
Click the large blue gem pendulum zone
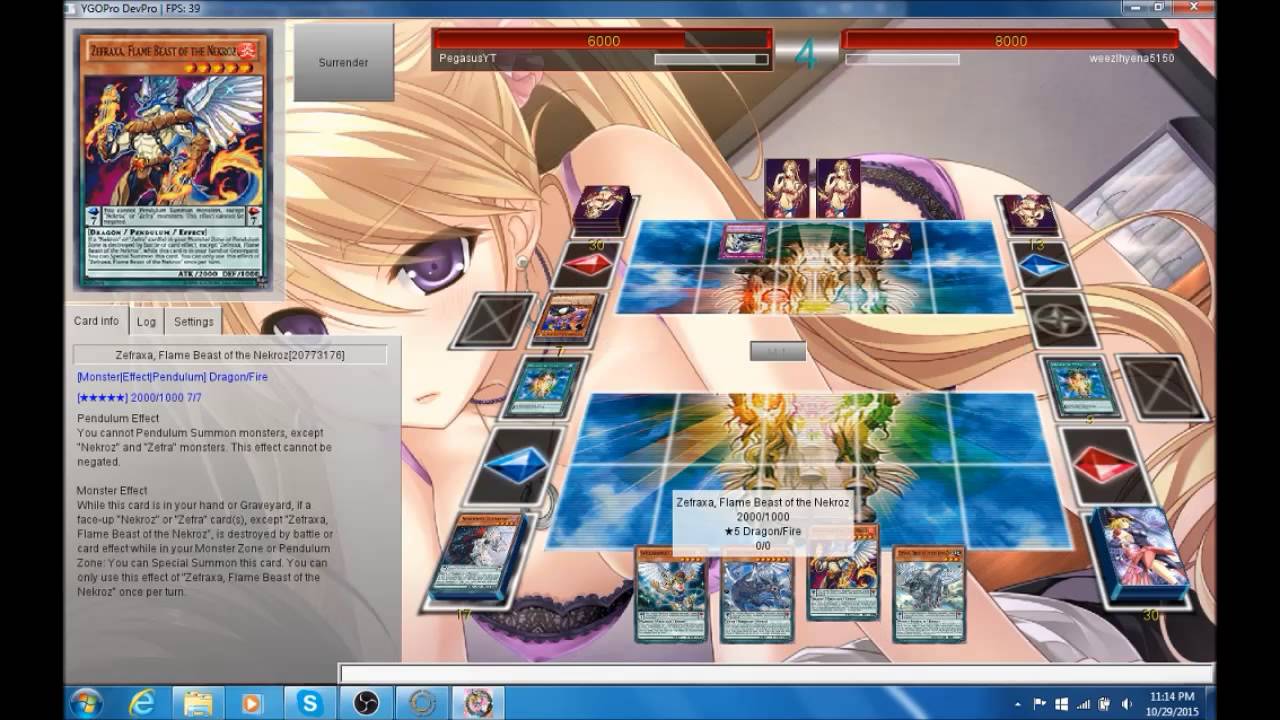tap(515, 466)
